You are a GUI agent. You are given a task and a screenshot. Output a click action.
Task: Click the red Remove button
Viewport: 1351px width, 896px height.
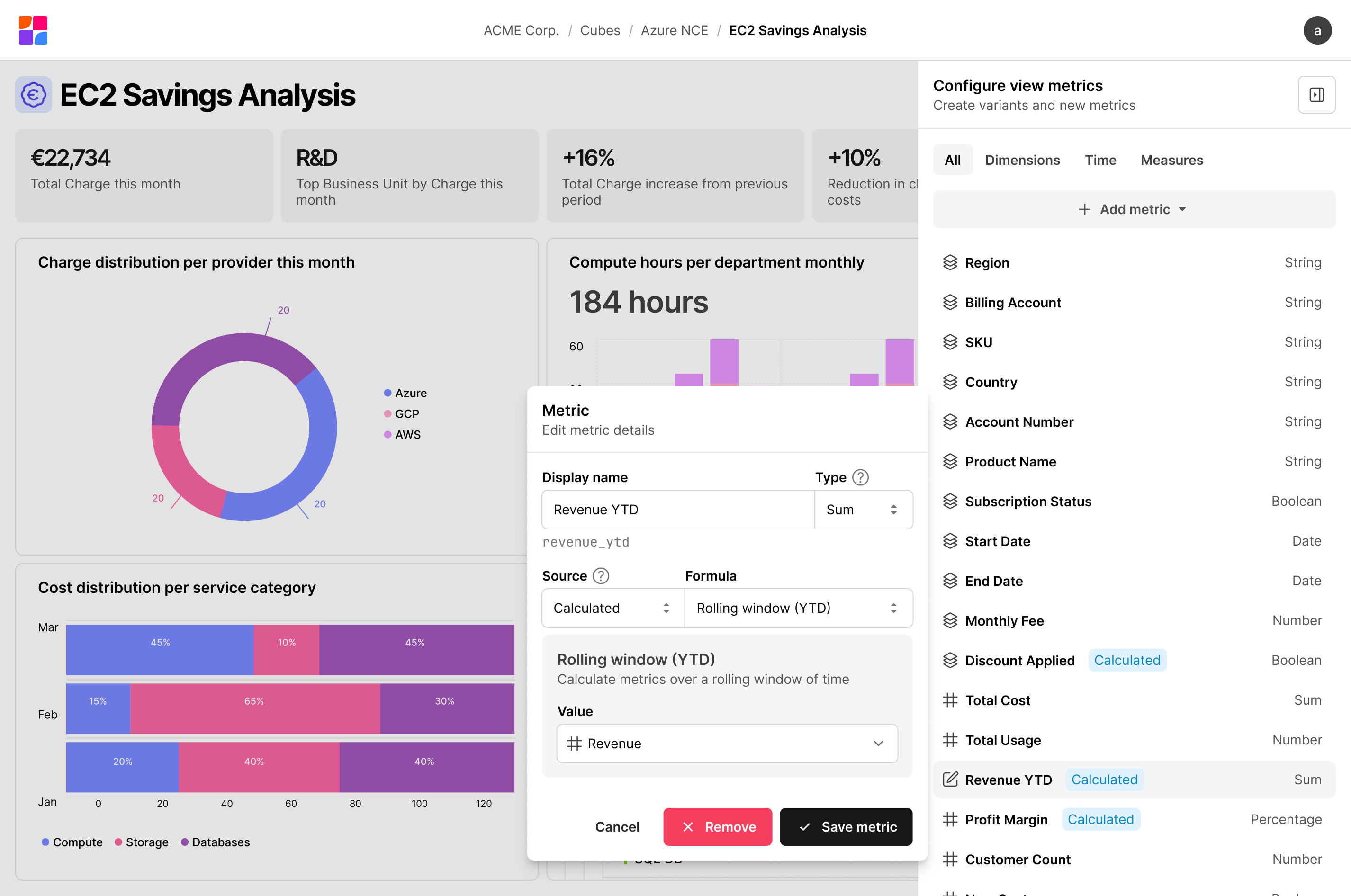tap(717, 827)
